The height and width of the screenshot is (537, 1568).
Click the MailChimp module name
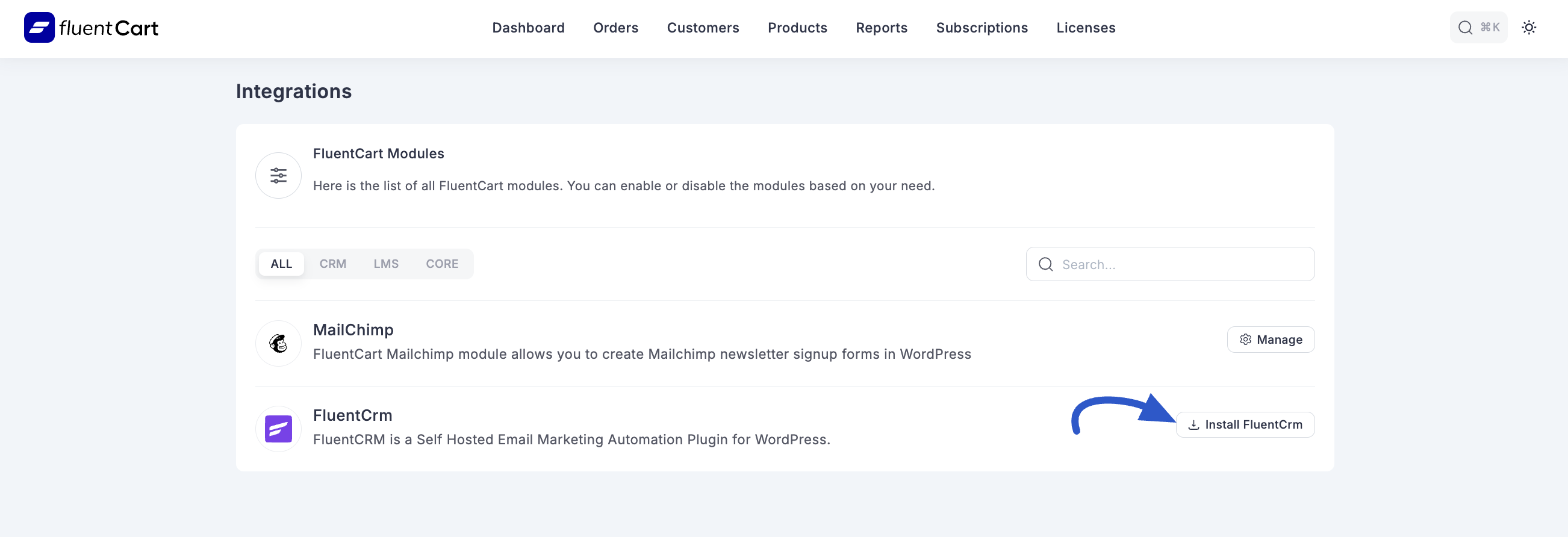353,330
